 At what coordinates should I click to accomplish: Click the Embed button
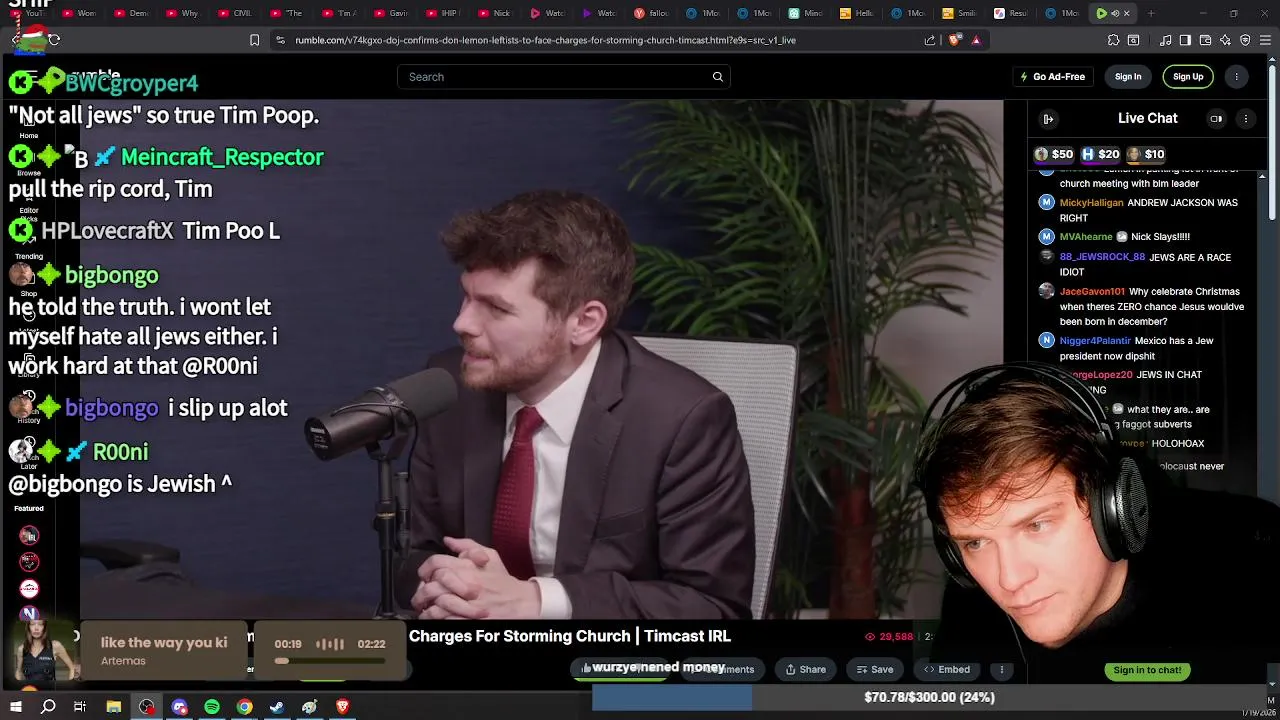coord(947,669)
